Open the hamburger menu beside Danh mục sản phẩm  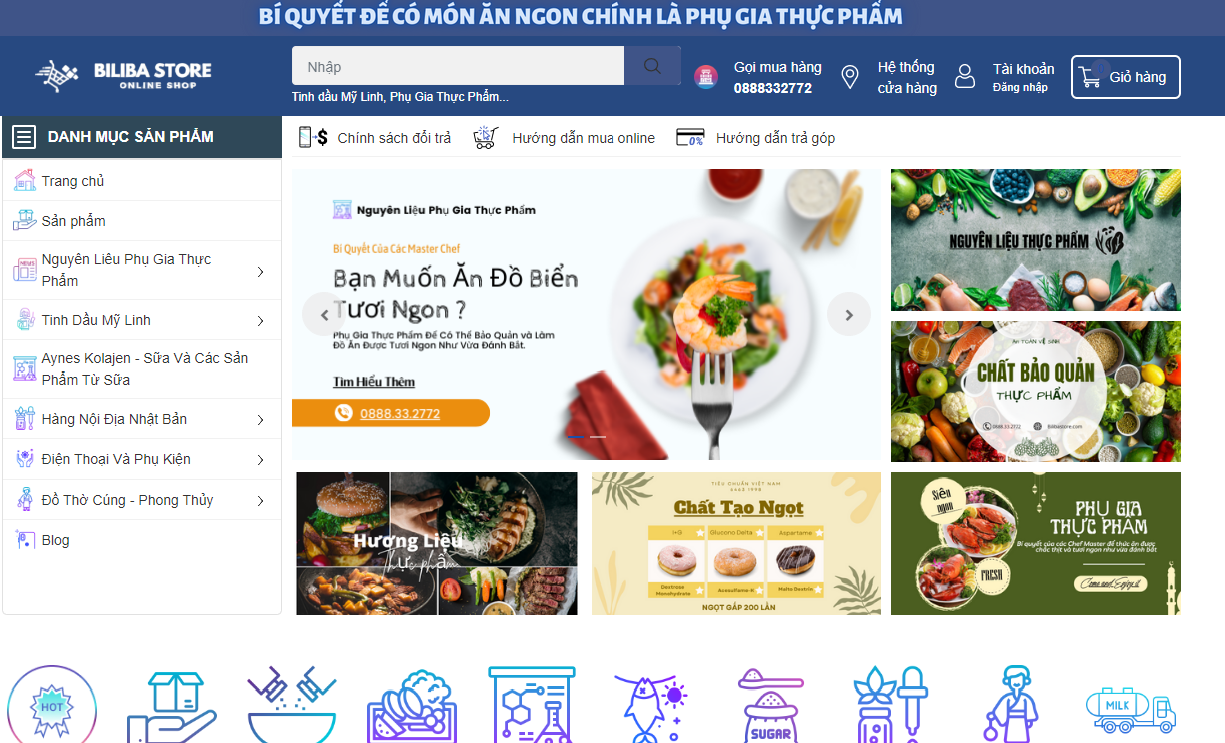25,137
